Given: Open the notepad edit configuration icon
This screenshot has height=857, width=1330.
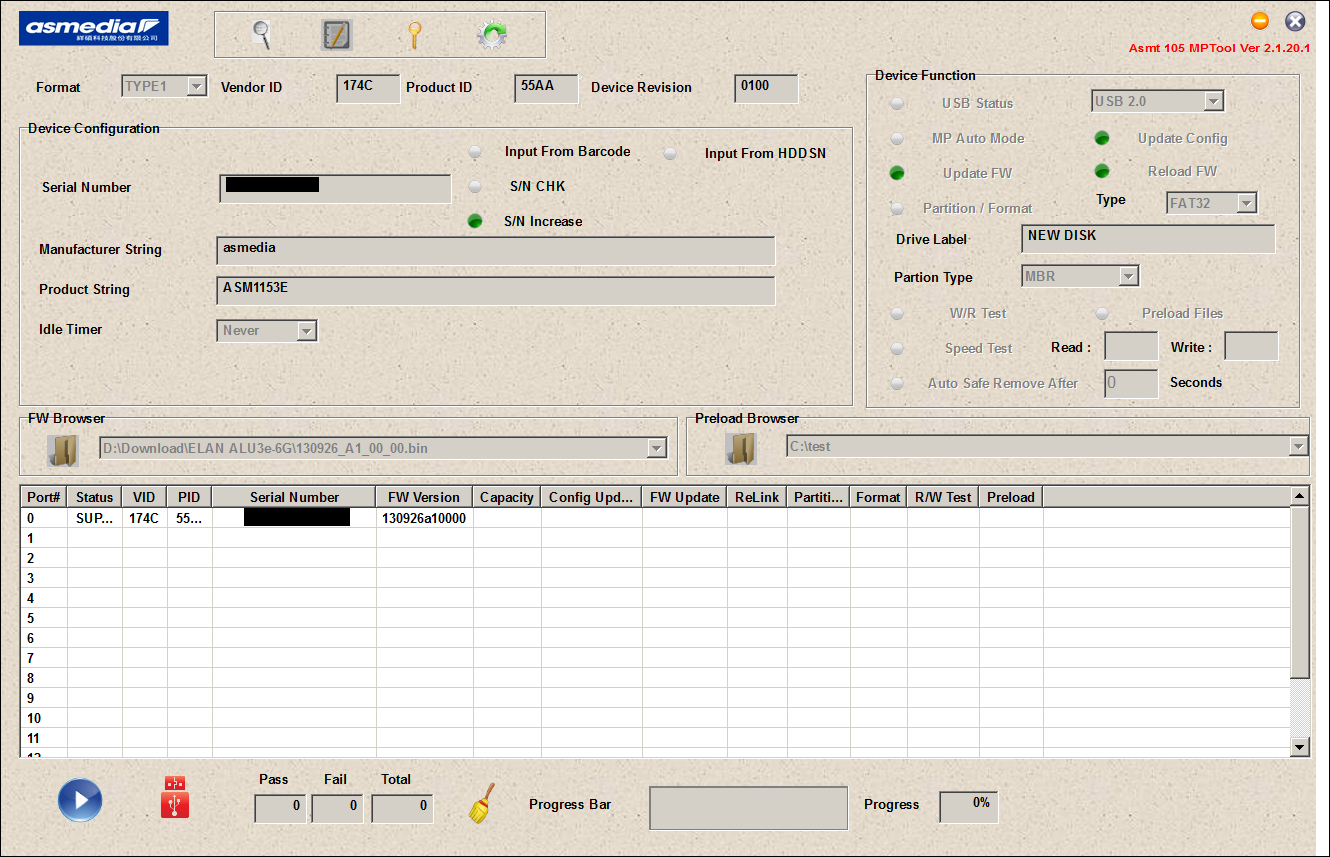Looking at the screenshot, I should point(337,35).
